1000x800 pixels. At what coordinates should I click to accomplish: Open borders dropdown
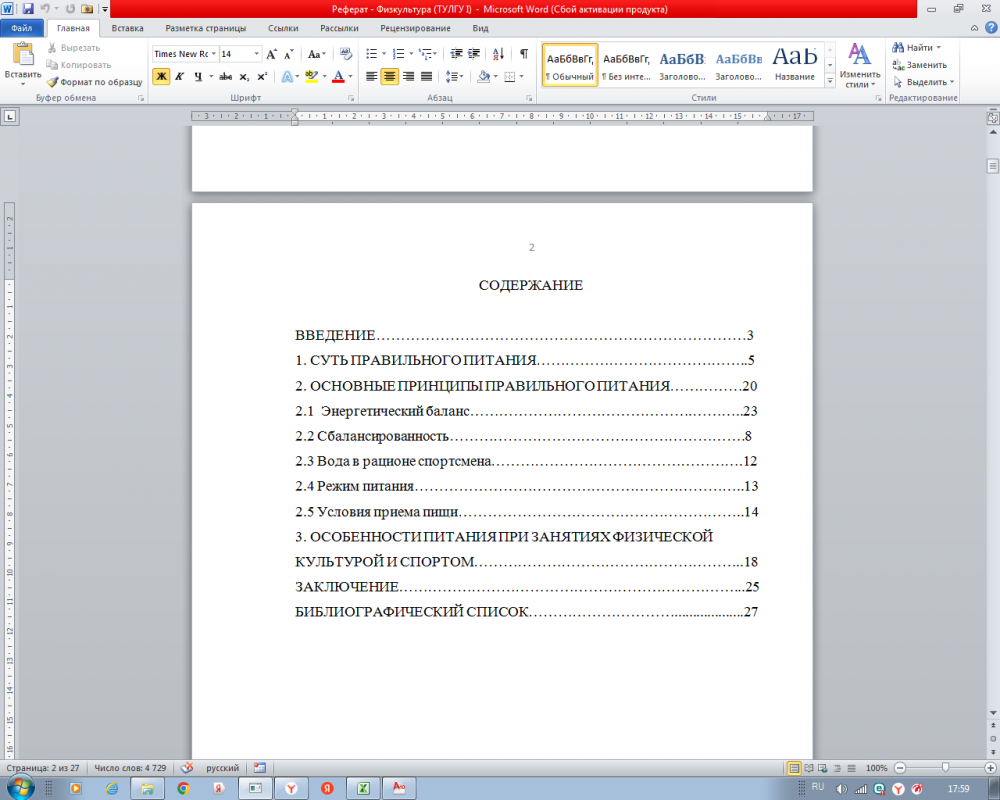pos(522,77)
